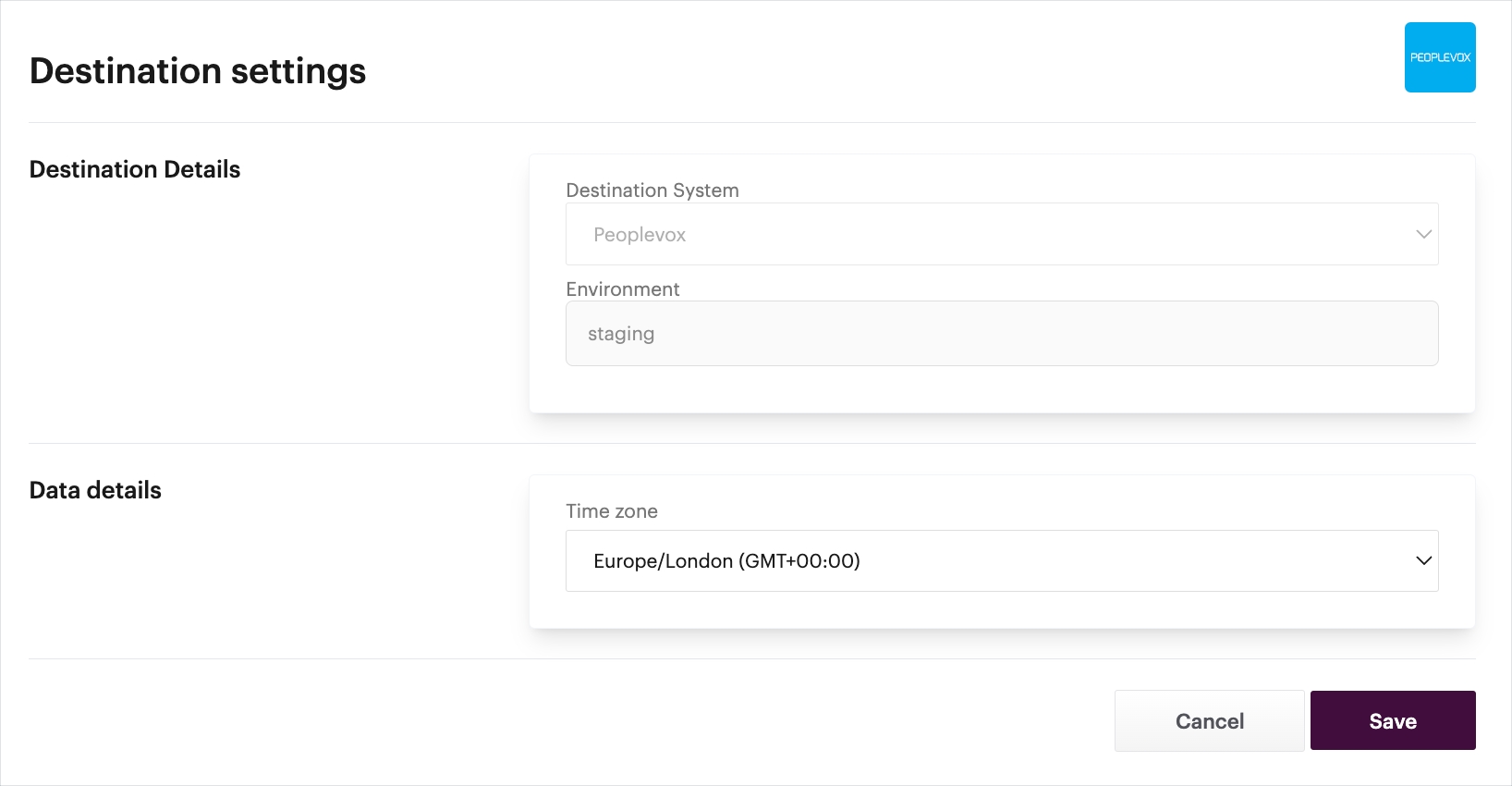Open the Time zone dropdown
The image size is (1512, 786).
(x=1001, y=560)
